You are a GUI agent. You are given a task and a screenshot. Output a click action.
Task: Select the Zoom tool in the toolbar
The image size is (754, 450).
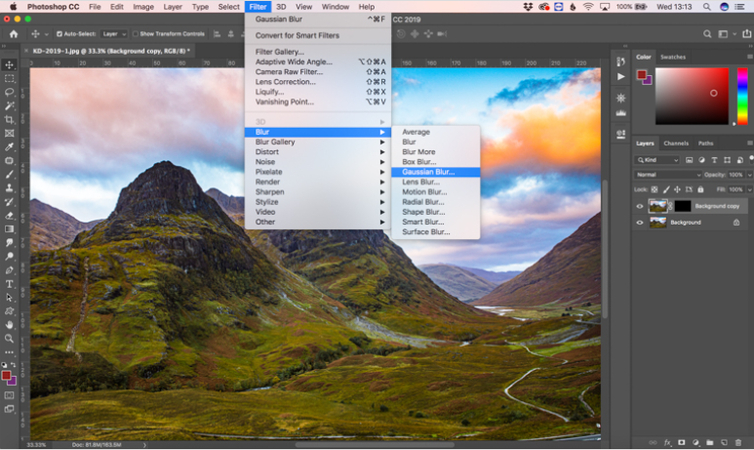pos(10,338)
